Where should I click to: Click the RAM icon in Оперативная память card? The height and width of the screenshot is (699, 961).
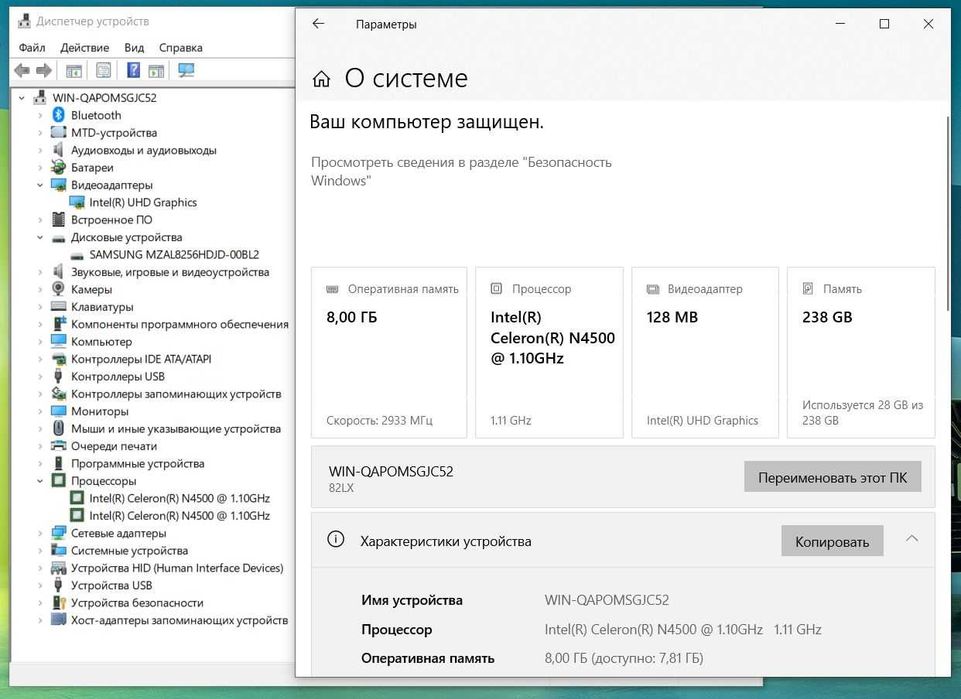pyautogui.click(x=332, y=289)
